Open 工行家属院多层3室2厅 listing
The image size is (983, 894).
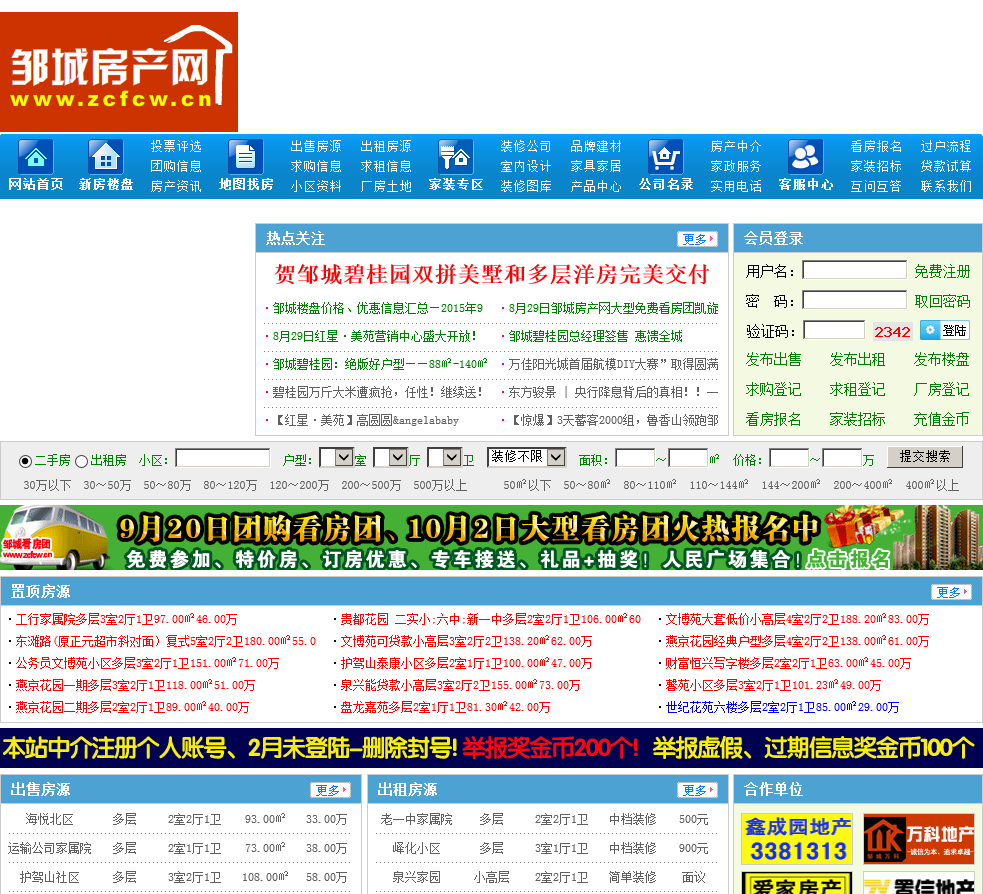click(126, 619)
